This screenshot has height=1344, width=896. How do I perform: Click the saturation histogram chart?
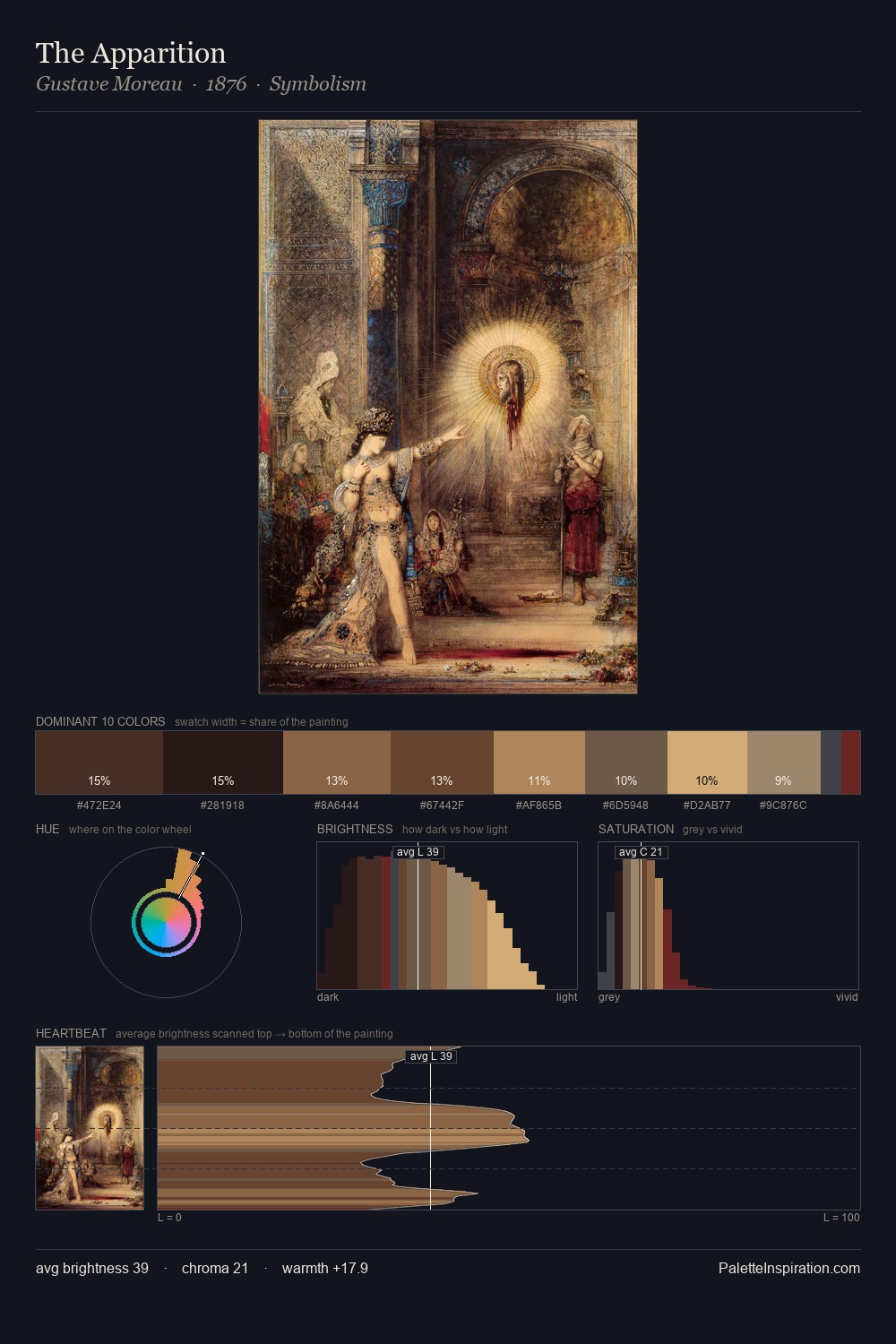(x=728, y=916)
